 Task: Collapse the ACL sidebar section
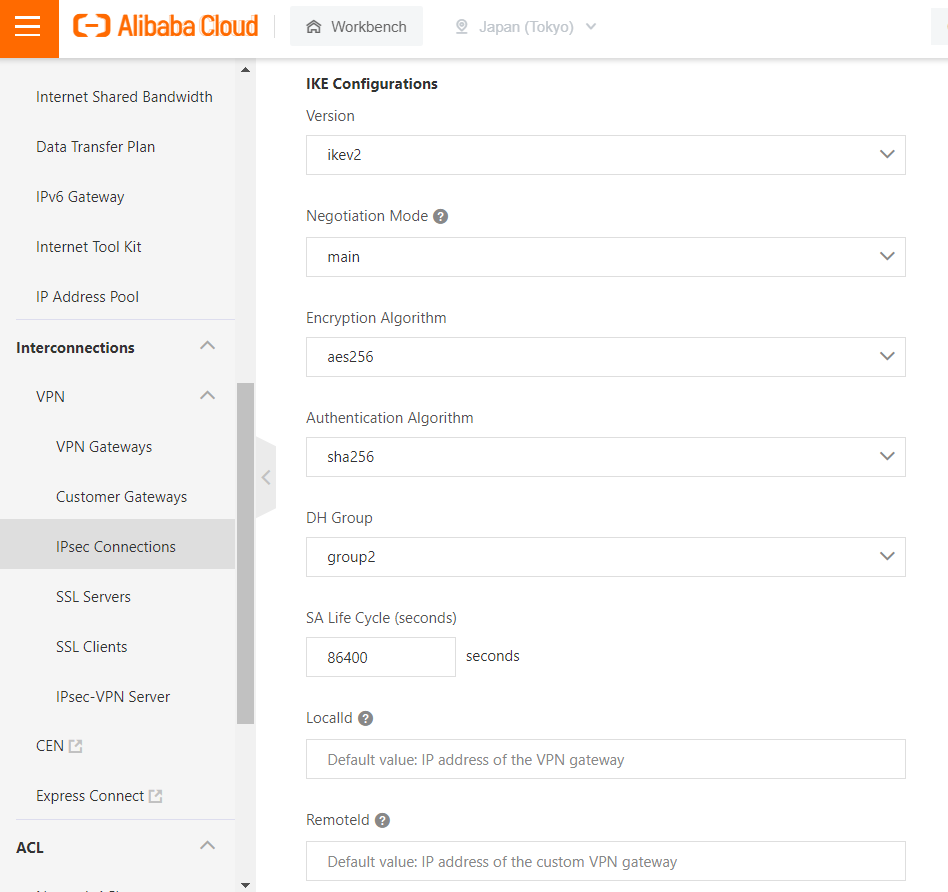pos(207,846)
